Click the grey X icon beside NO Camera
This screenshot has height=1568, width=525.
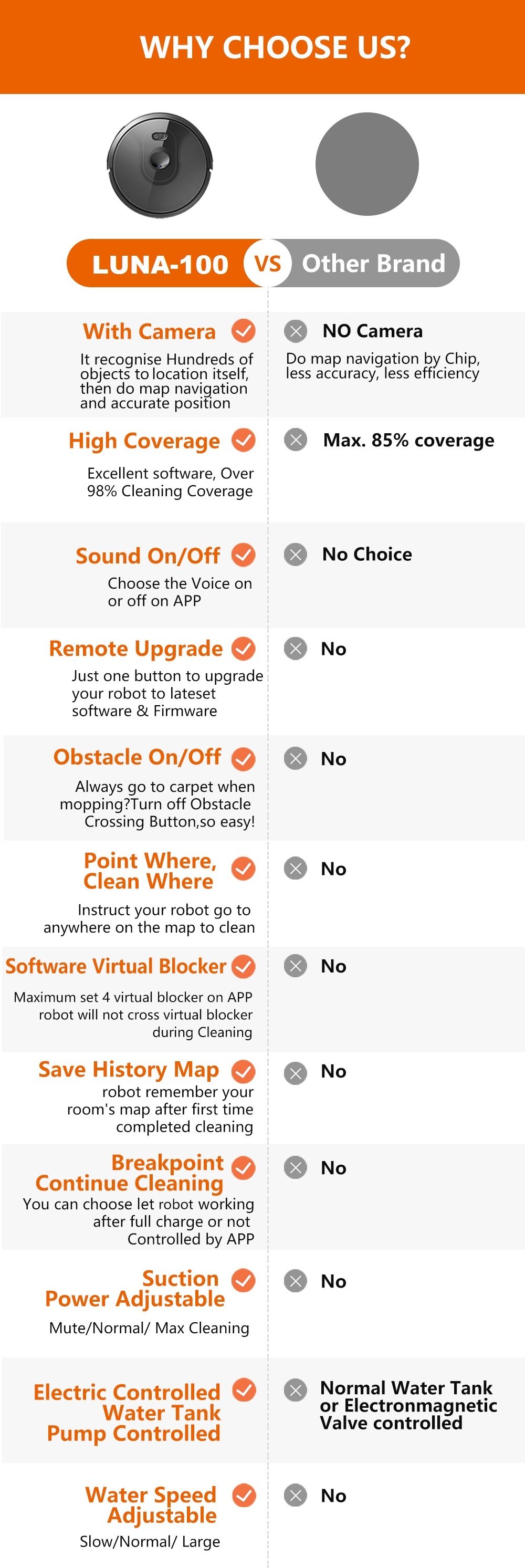pos(296,331)
